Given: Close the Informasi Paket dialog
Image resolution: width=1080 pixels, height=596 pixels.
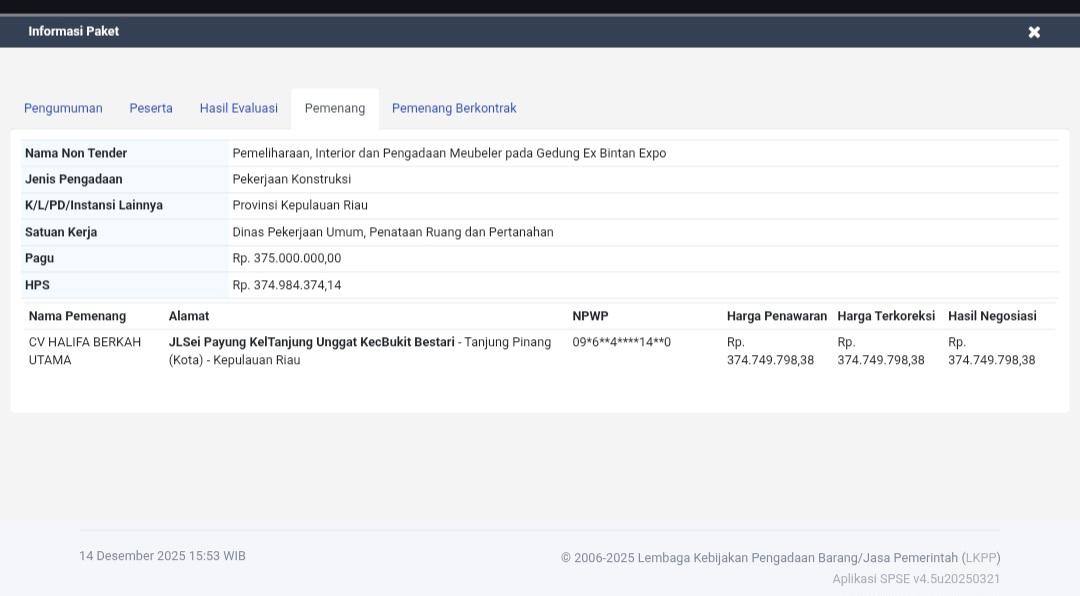Looking at the screenshot, I should tap(1034, 32).
